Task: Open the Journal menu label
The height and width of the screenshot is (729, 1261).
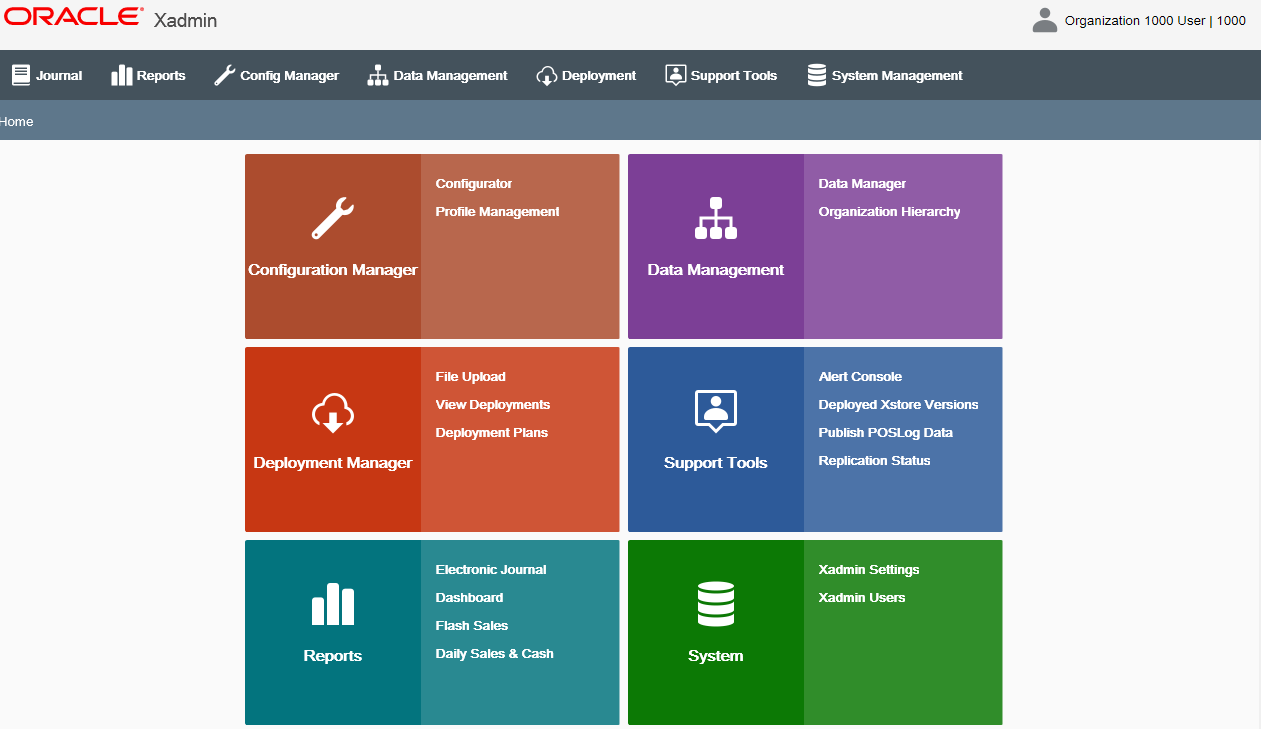Action: click(x=59, y=75)
